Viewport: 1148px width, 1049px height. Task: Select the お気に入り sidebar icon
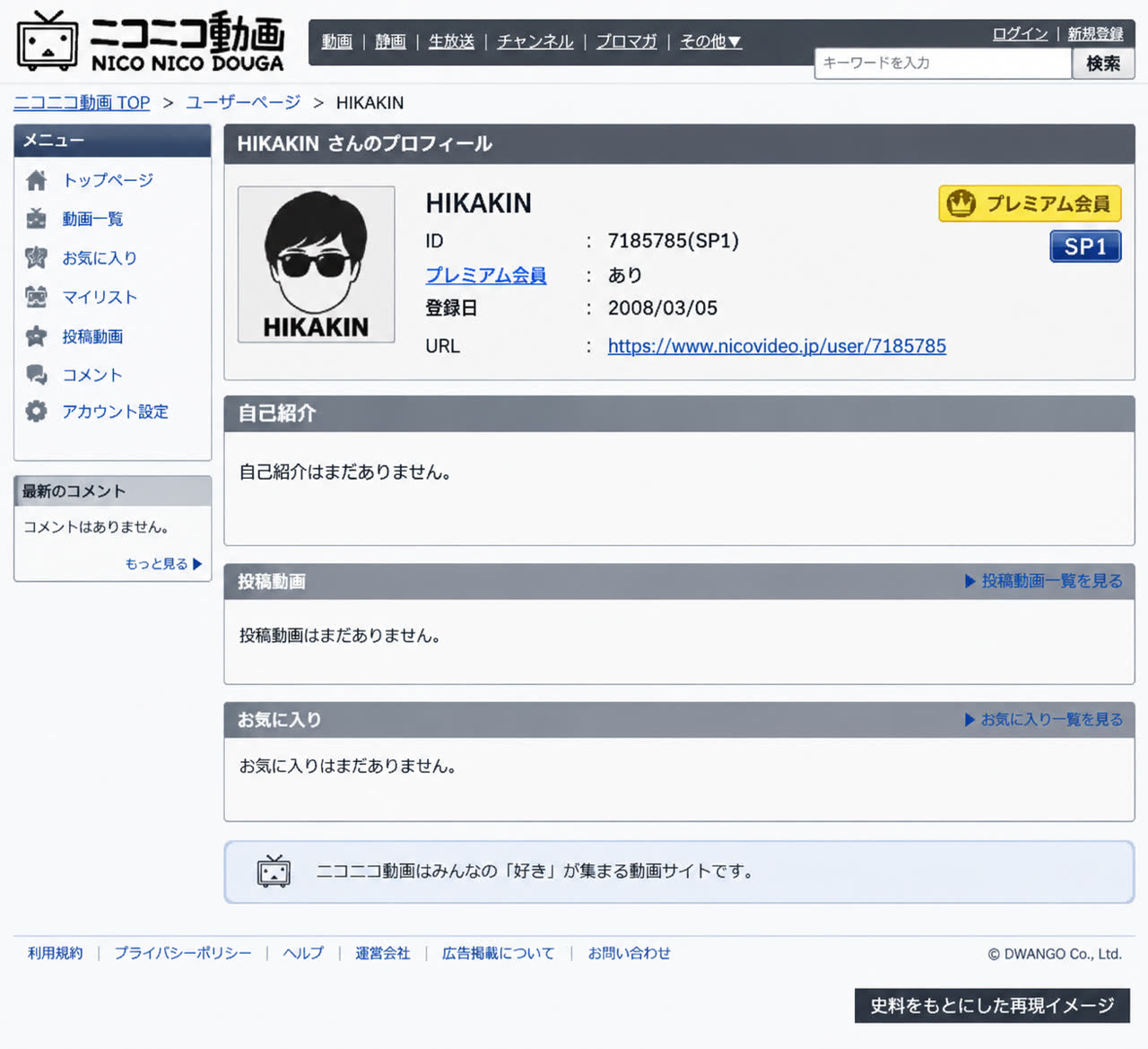(36, 258)
